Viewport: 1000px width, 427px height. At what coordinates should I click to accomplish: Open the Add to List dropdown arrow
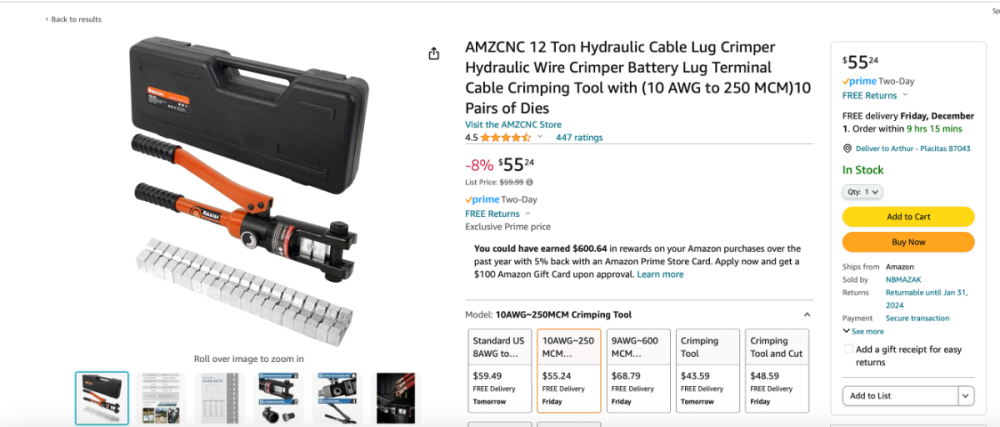(964, 396)
